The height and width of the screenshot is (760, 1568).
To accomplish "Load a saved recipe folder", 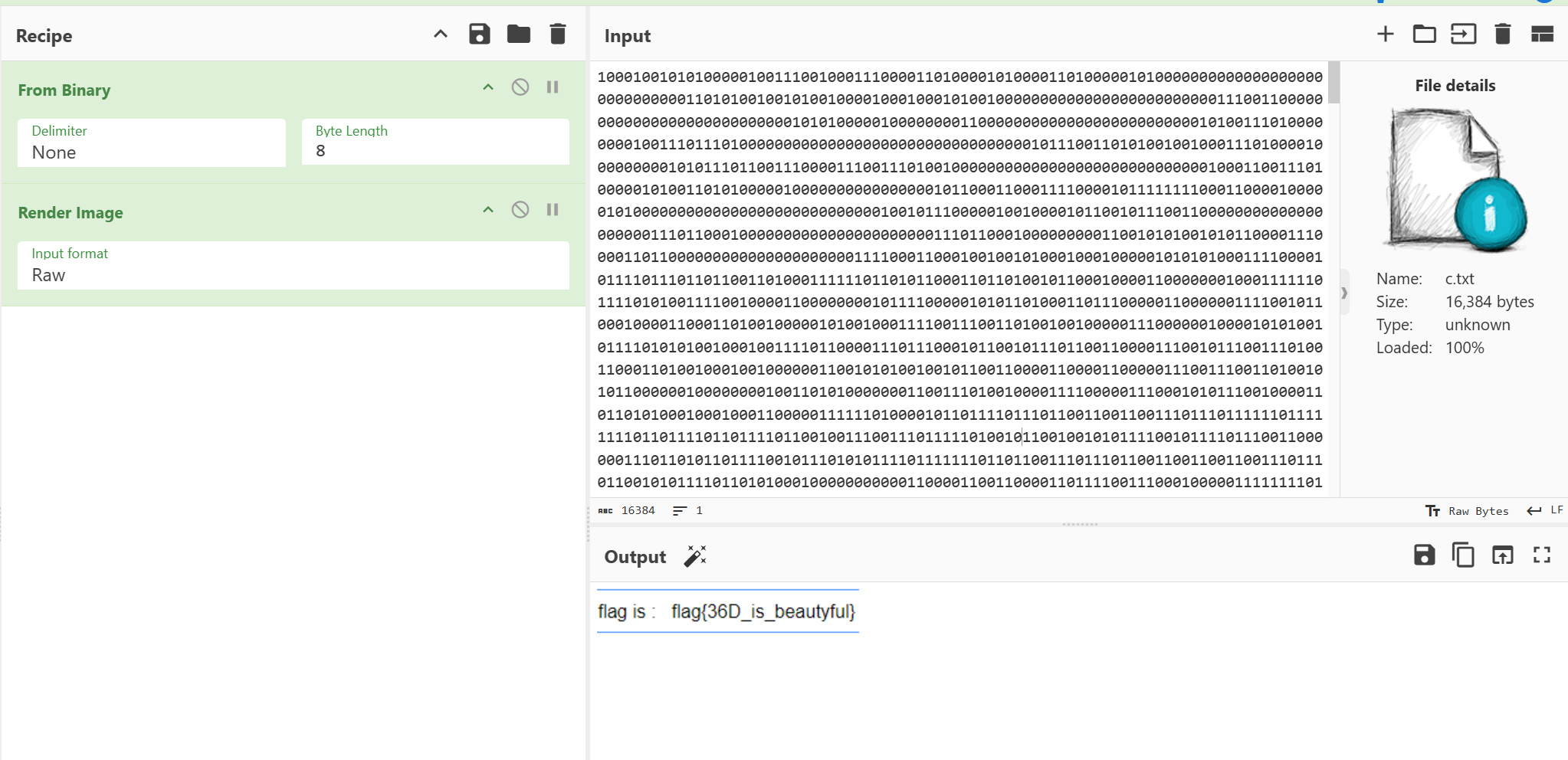I will coord(519,34).
